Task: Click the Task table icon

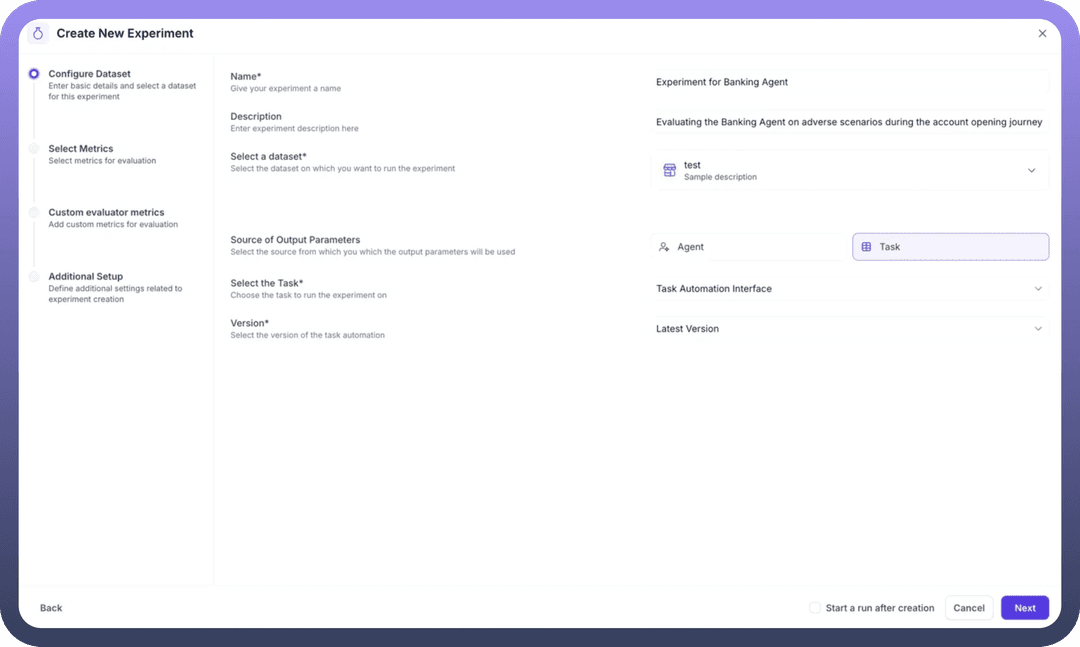Action: 866,247
